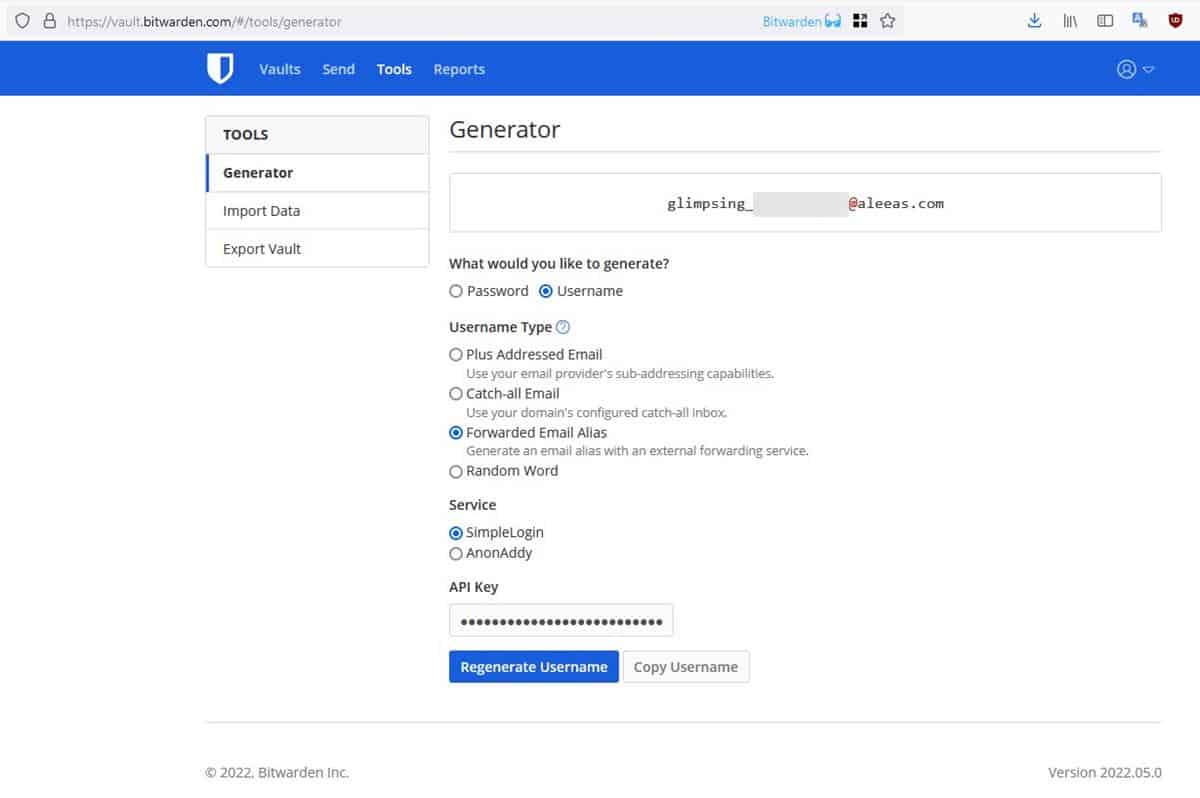
Task: Toggle the browser sidebar icon
Action: coord(1105,21)
